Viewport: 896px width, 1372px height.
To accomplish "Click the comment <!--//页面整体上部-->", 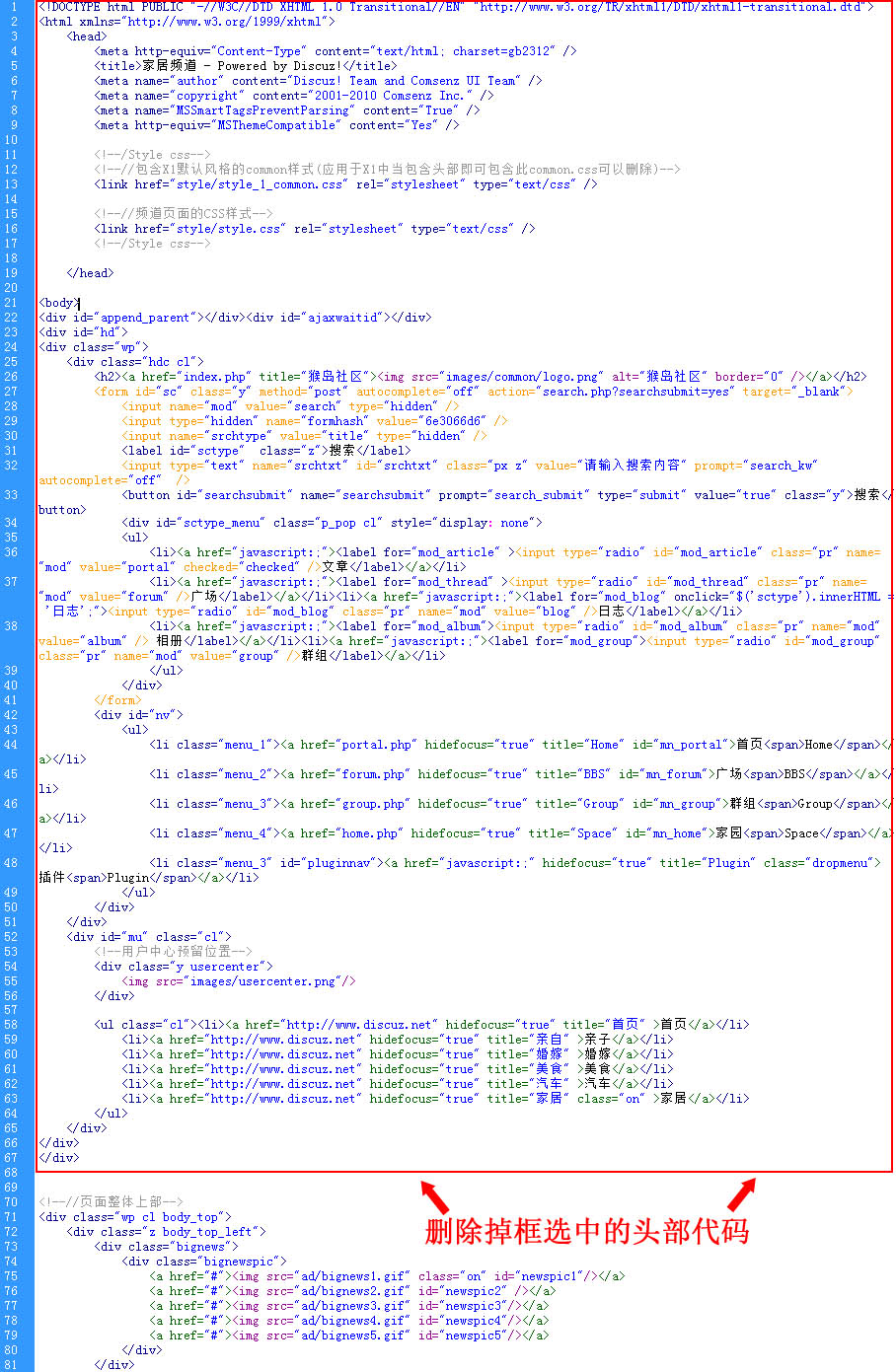I will coord(111,1201).
